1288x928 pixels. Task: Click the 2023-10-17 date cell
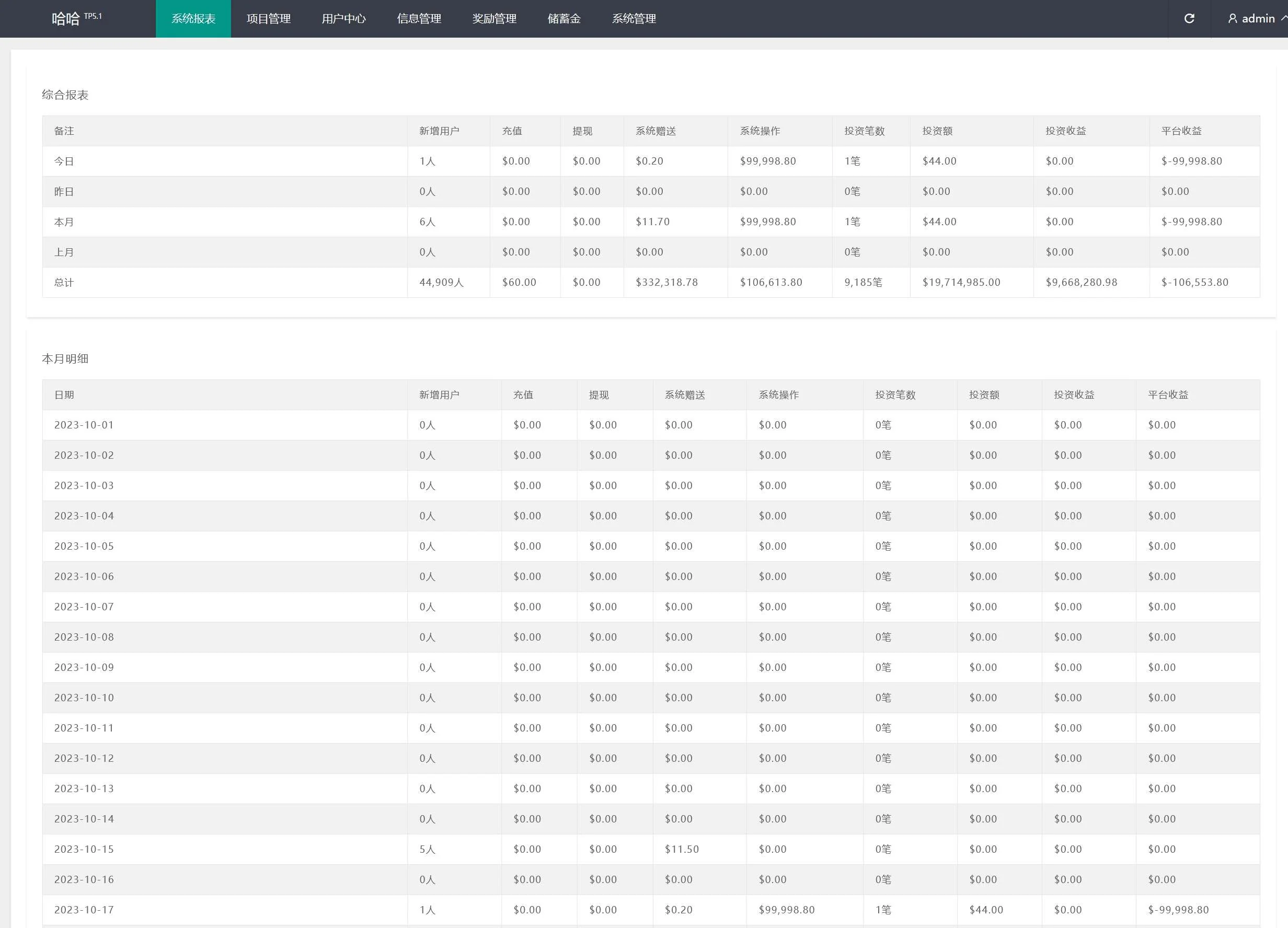click(84, 910)
